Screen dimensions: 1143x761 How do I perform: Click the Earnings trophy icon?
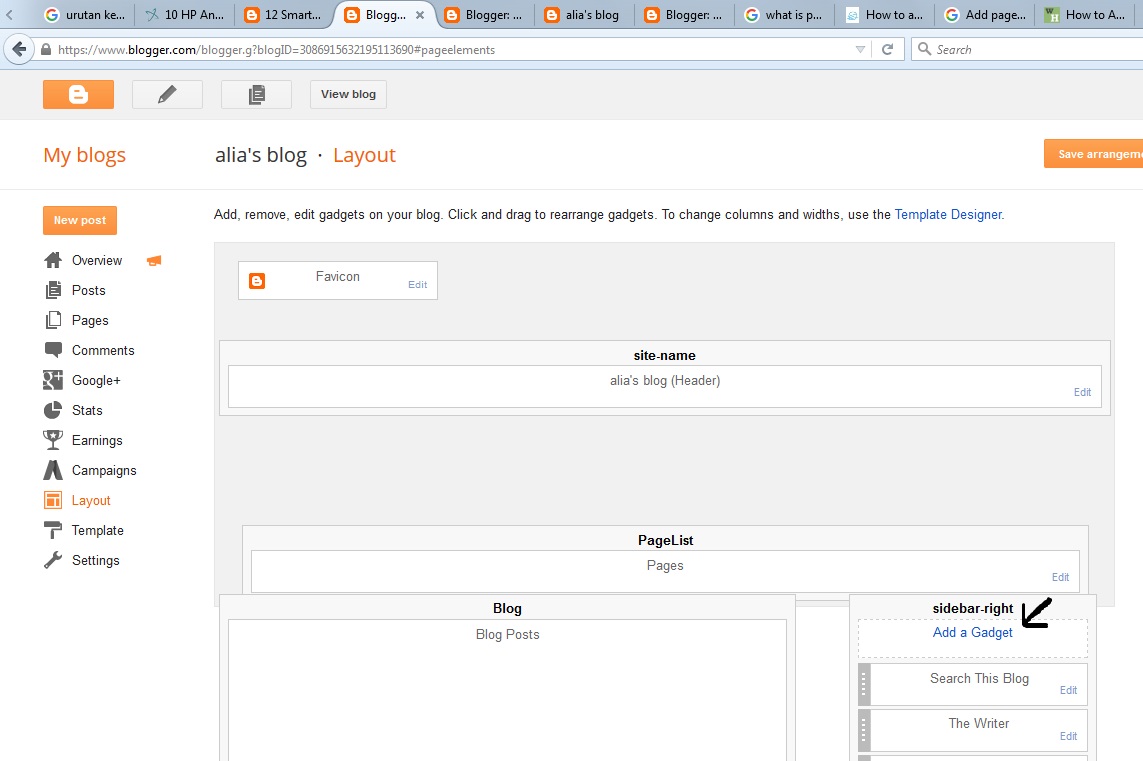point(53,440)
